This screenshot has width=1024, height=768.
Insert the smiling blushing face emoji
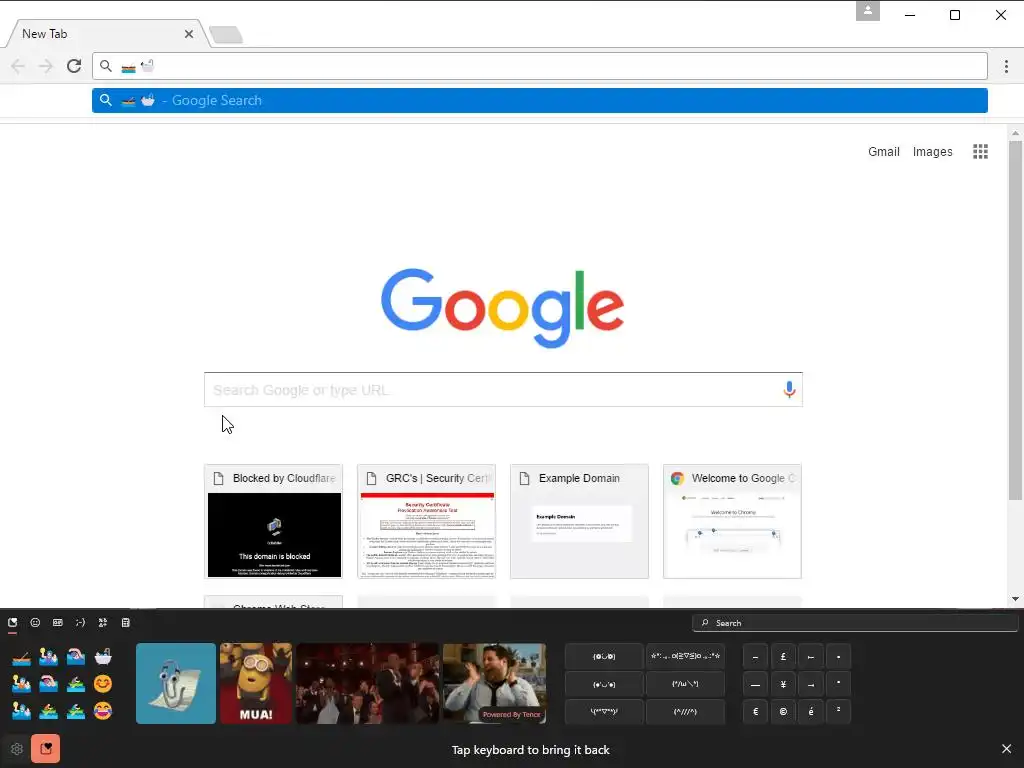pos(103,684)
